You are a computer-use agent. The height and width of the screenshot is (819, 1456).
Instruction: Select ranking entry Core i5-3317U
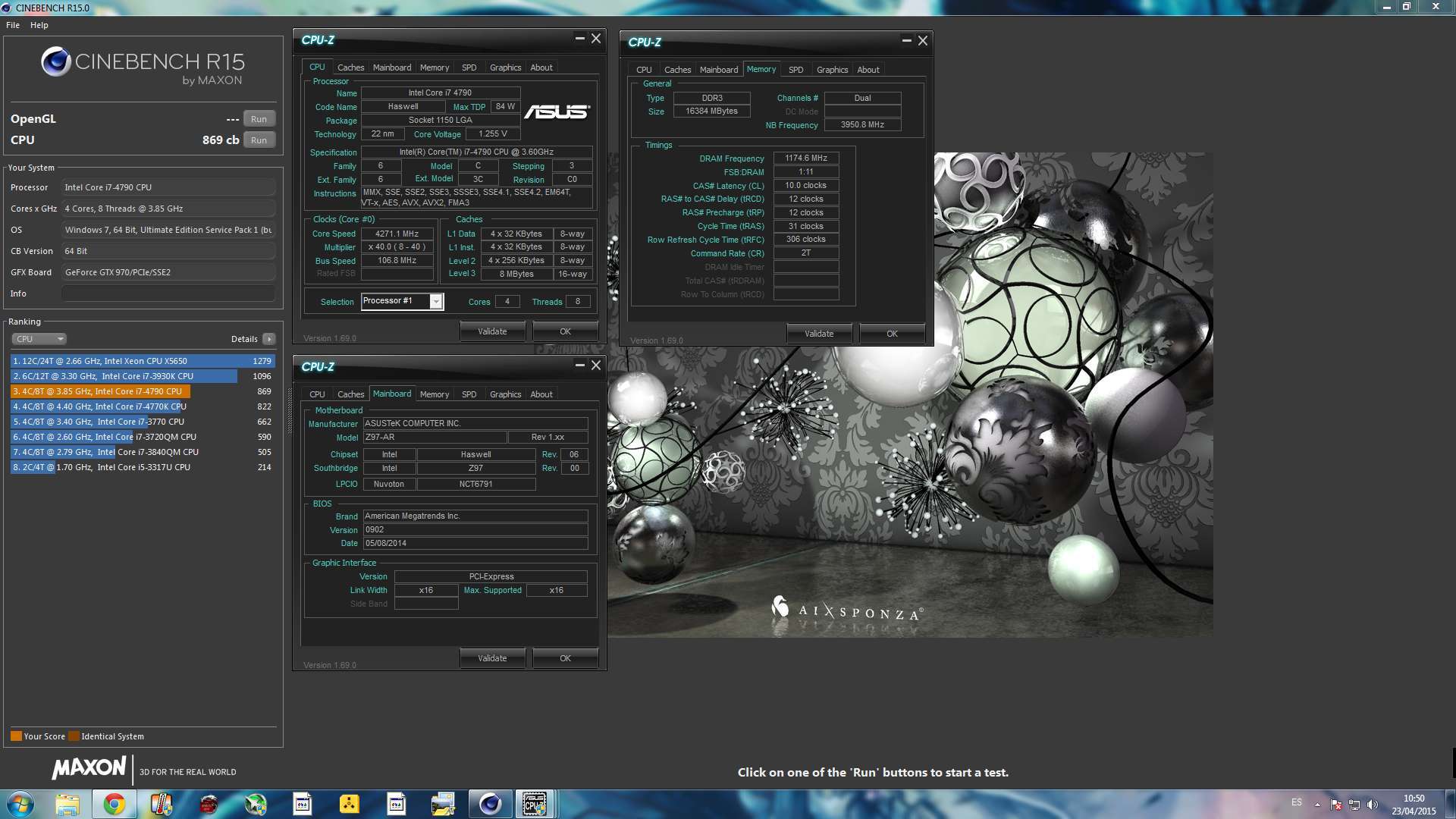(143, 467)
